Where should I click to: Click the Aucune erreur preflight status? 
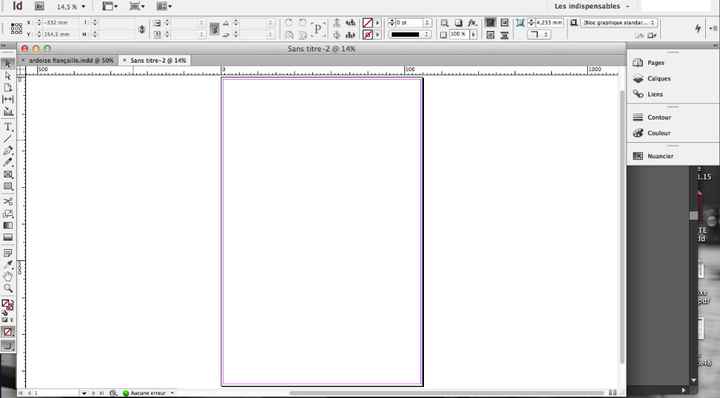pyautogui.click(x=144, y=393)
